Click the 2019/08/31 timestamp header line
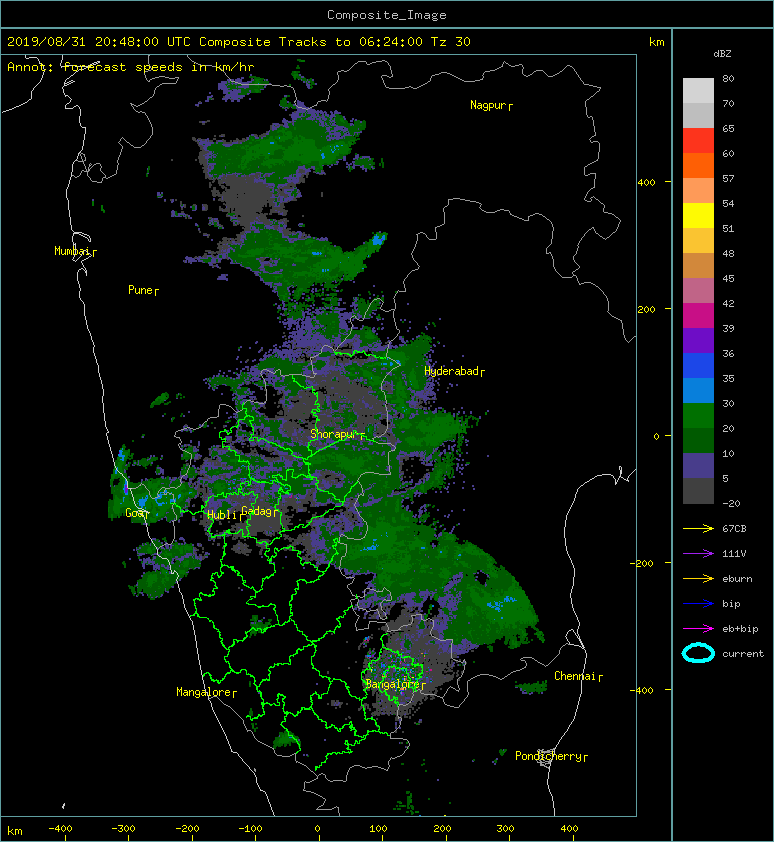774x842 pixels. click(239, 42)
